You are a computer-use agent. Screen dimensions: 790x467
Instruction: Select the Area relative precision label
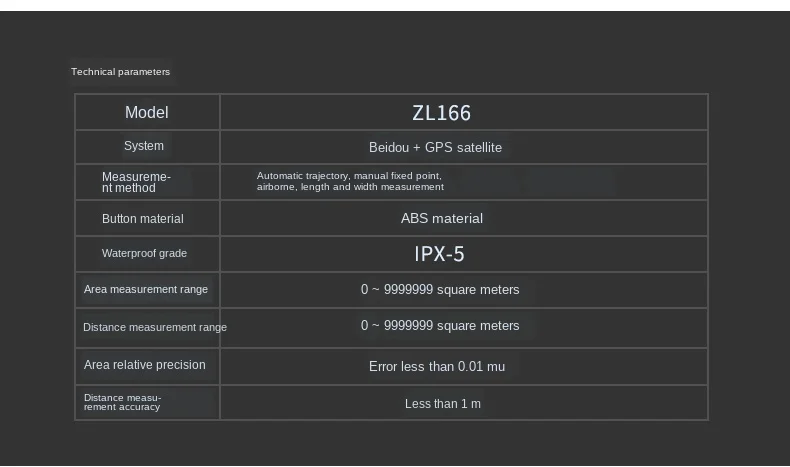pyautogui.click(x=145, y=365)
